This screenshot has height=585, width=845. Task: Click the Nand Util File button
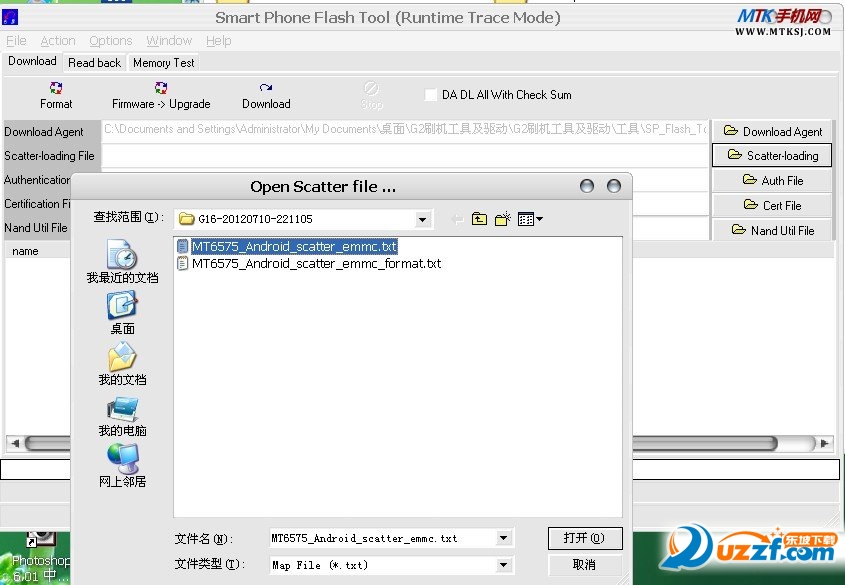tap(772, 230)
